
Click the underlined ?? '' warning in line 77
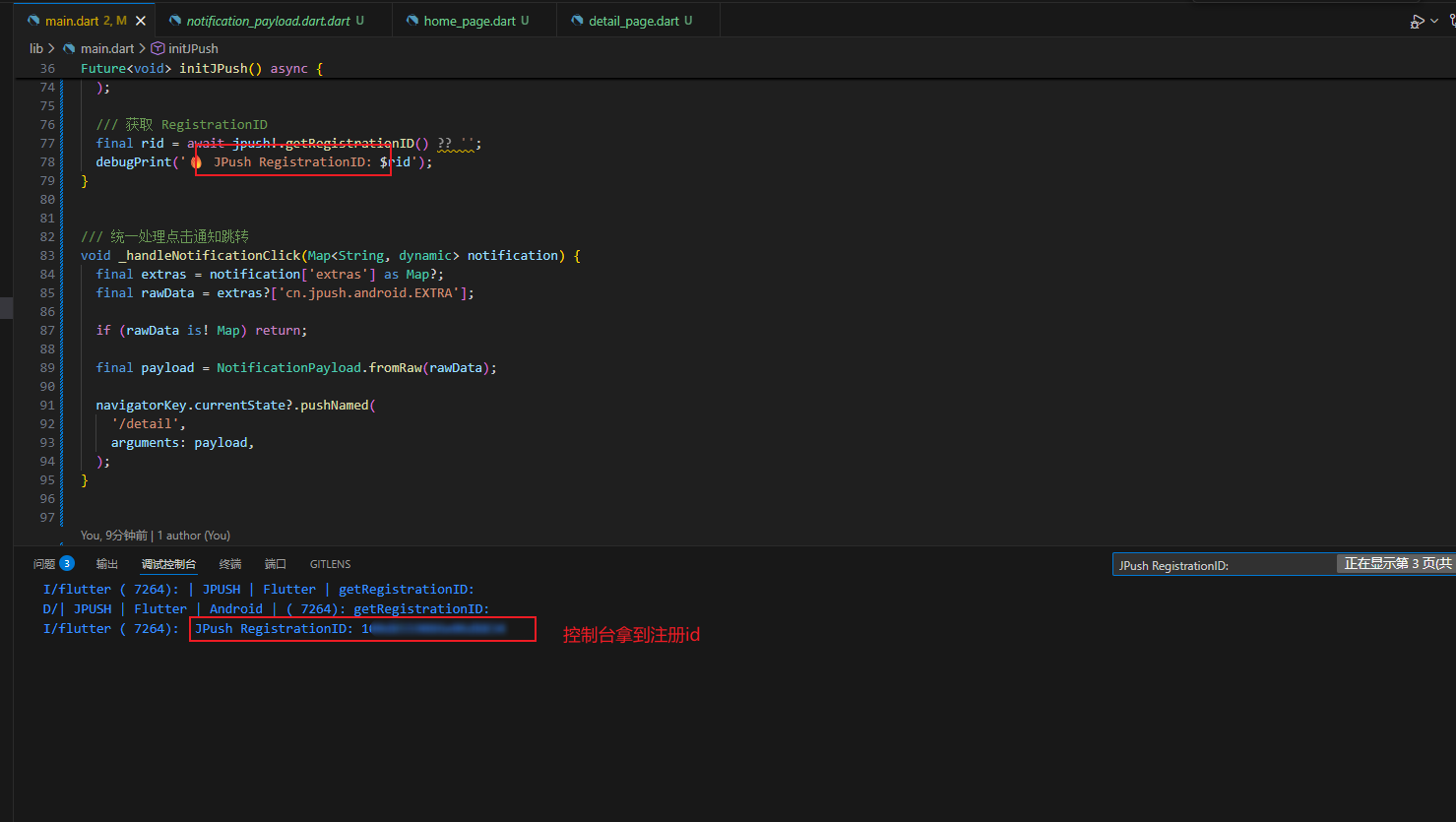(455, 143)
